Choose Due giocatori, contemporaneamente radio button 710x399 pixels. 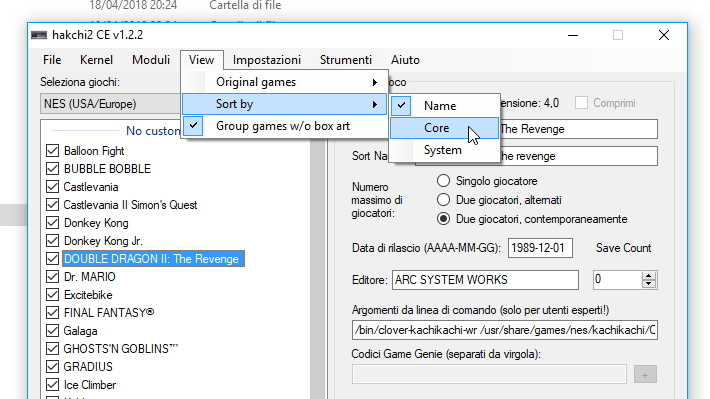click(443, 219)
